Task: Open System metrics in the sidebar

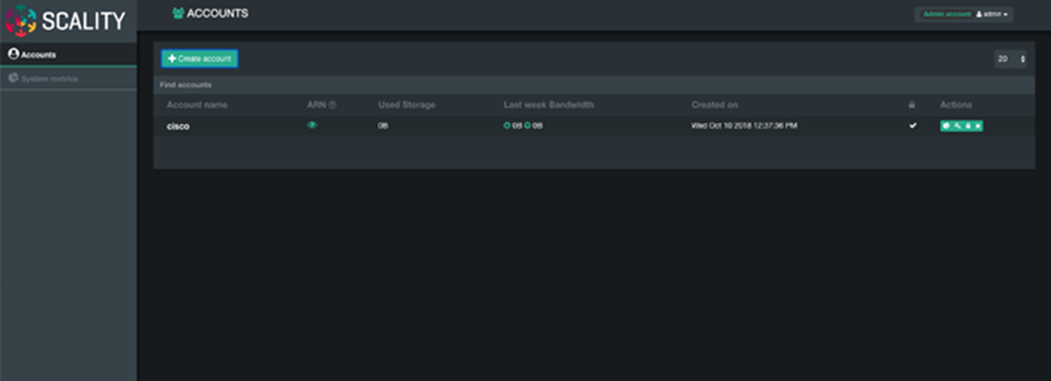Action: click(68, 78)
